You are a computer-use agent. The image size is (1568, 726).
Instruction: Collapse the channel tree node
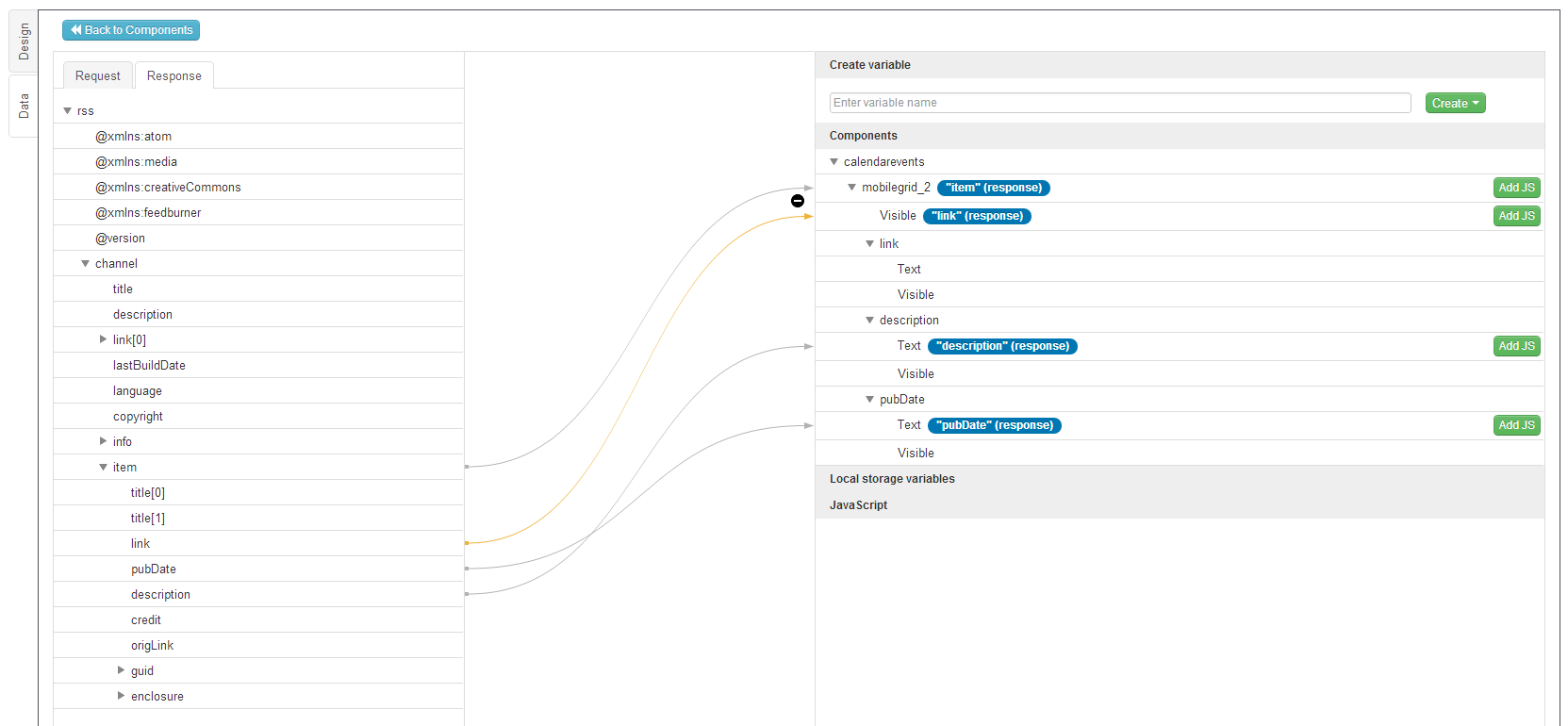coord(86,264)
